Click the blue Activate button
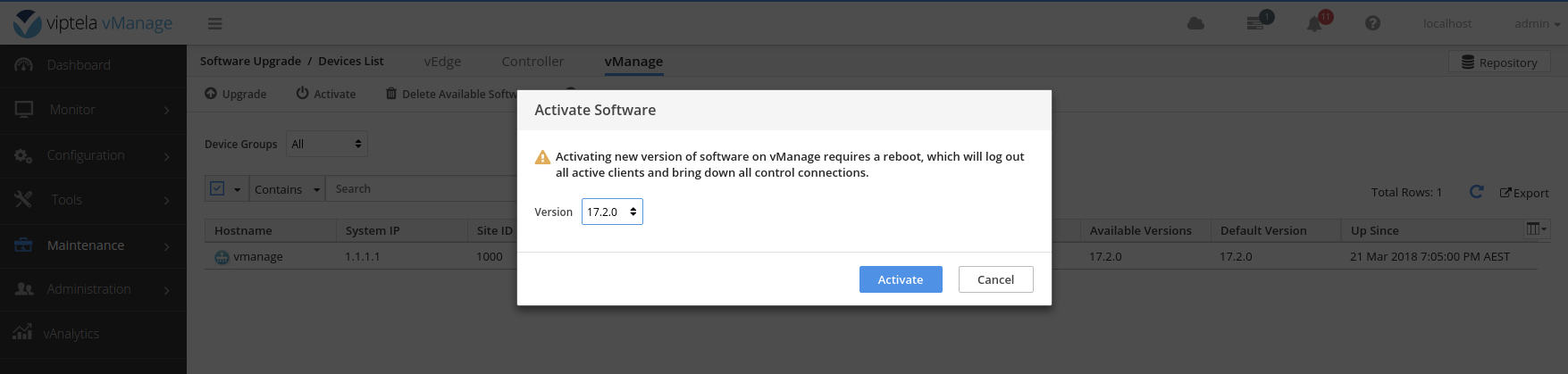Screen dimensions: 1568x374 [x=901, y=279]
